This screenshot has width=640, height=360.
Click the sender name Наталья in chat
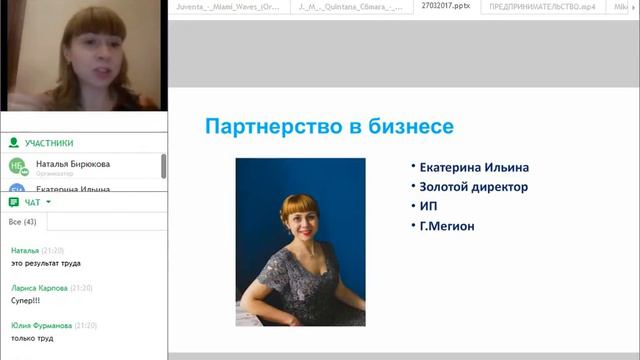click(x=25, y=251)
